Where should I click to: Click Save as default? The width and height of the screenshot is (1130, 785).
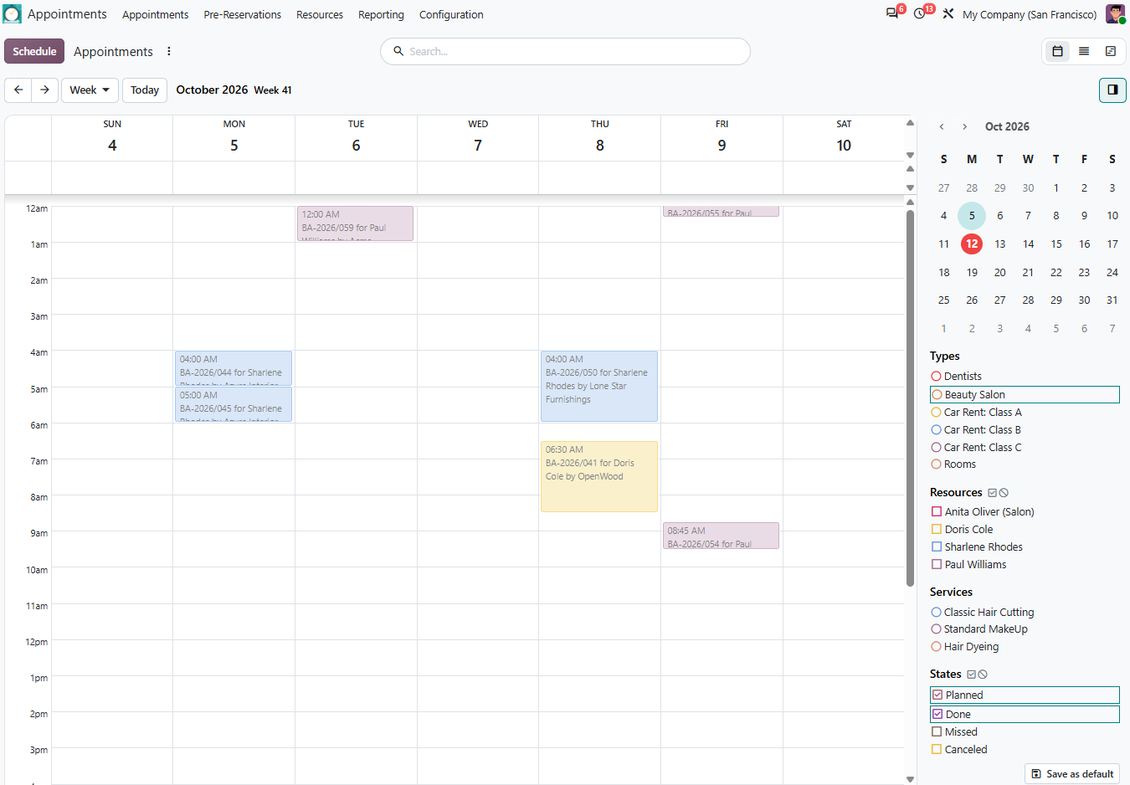(x=1072, y=774)
